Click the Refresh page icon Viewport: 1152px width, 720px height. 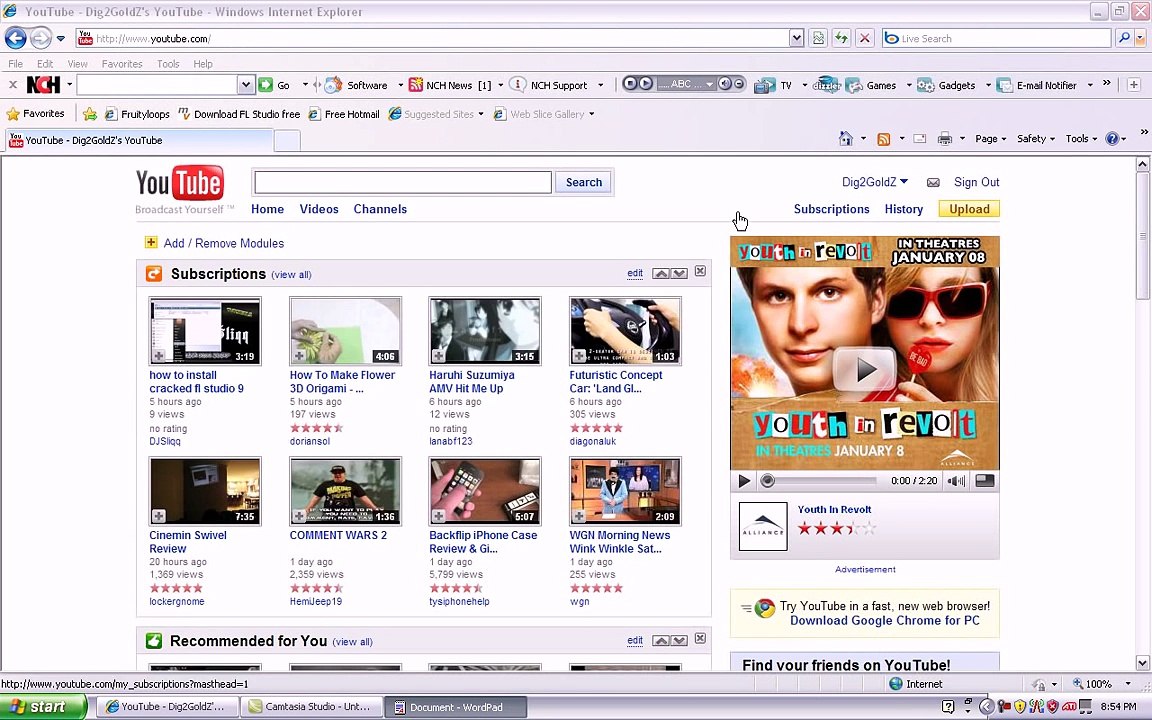click(x=841, y=38)
